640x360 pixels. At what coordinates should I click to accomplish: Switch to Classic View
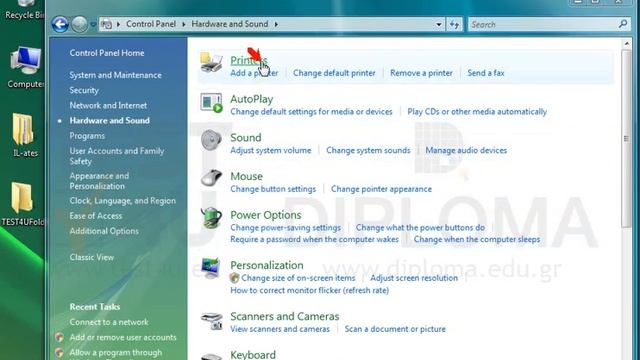[92, 257]
